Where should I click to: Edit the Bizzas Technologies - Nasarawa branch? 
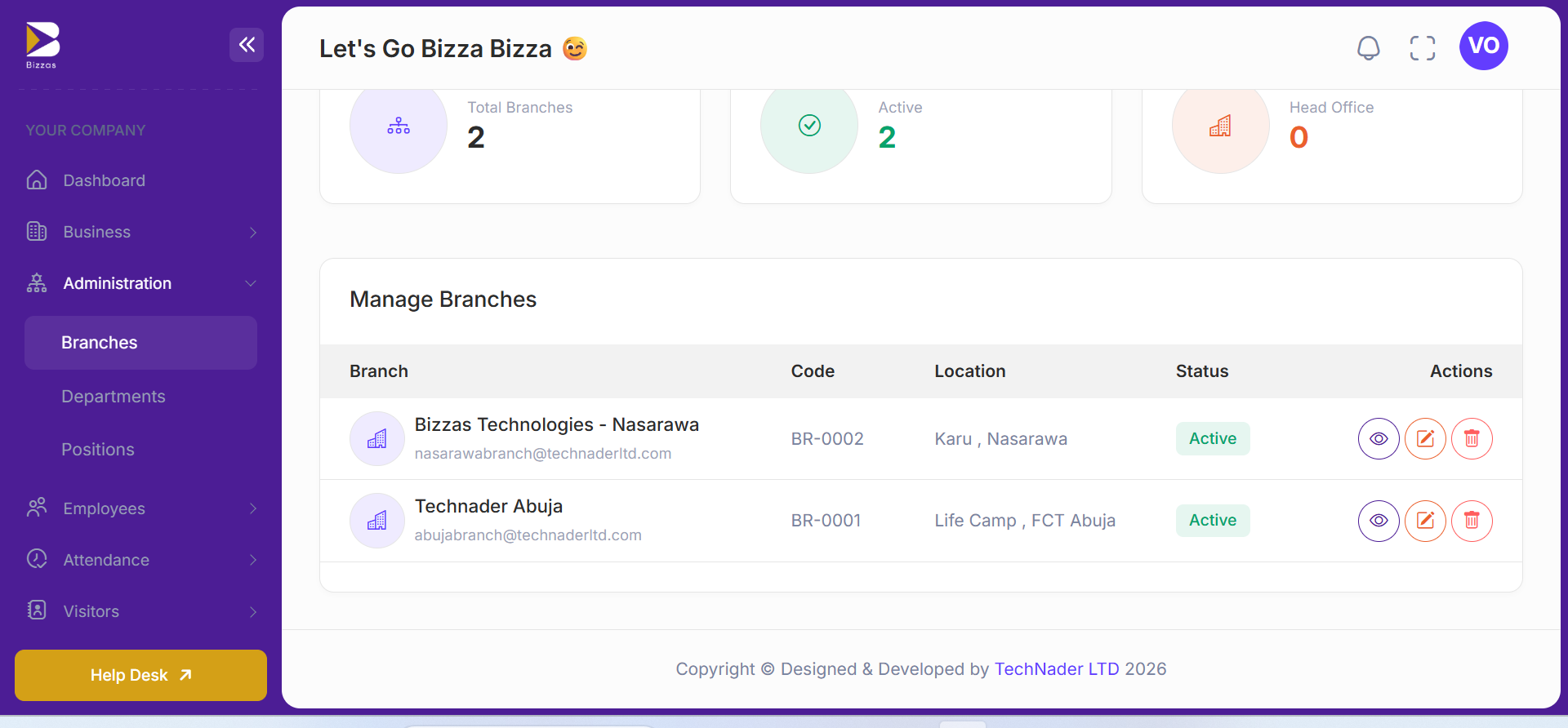[1425, 439]
